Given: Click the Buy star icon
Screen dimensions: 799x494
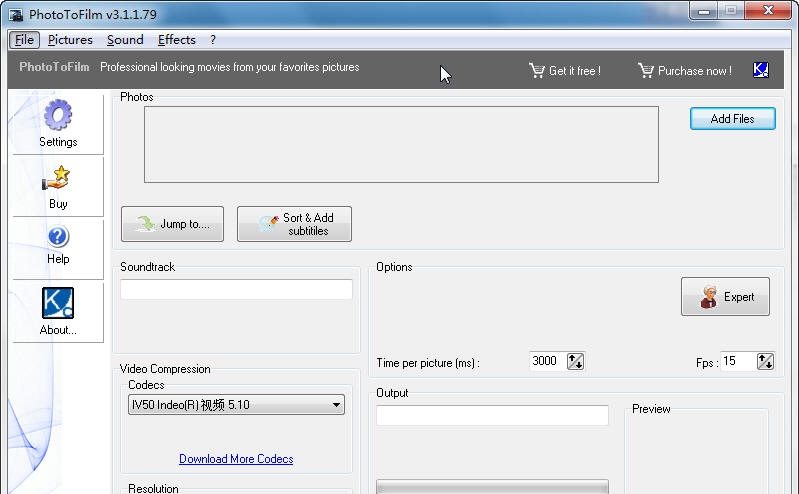Looking at the screenshot, I should coord(56,178).
